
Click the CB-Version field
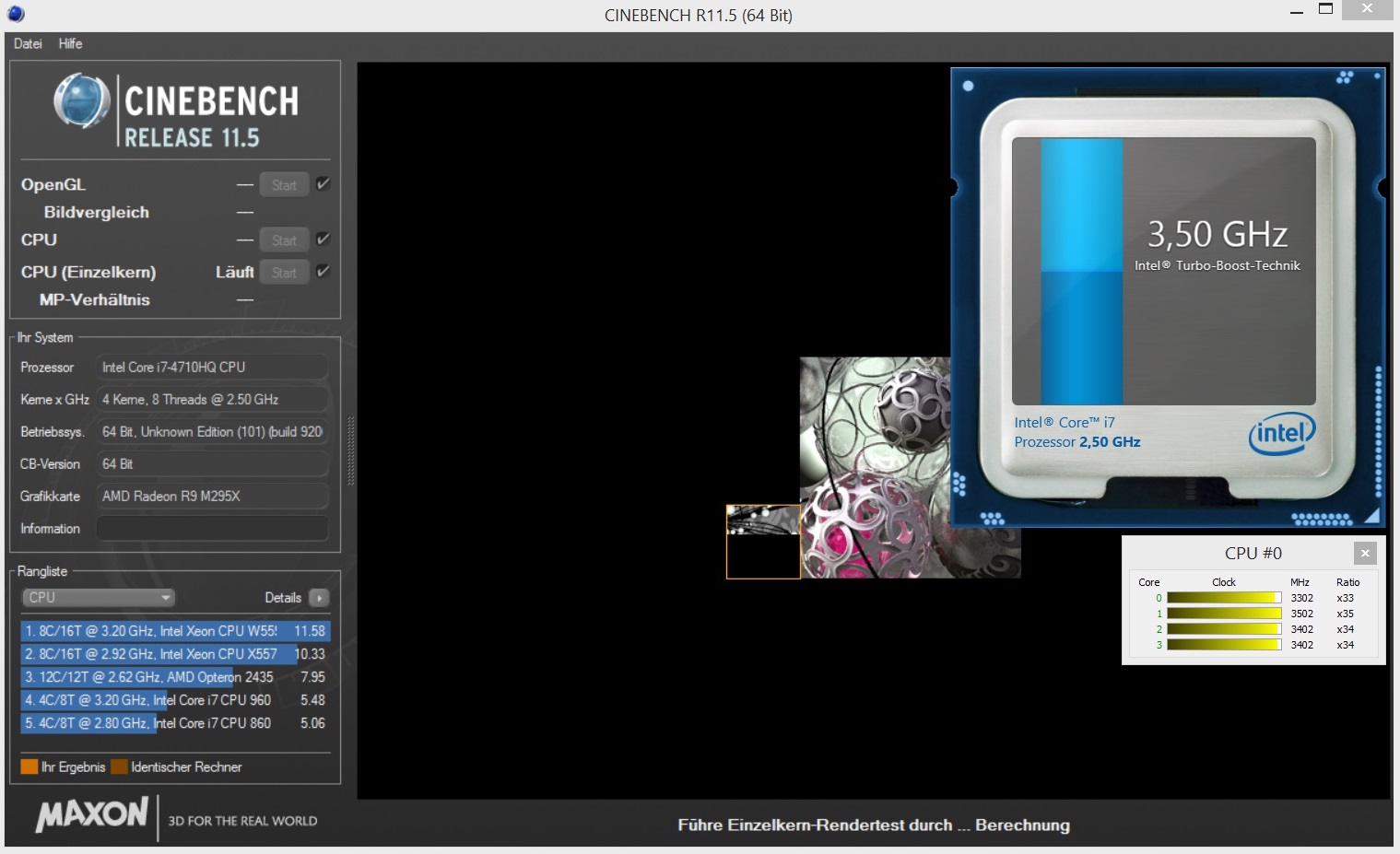click(x=212, y=463)
